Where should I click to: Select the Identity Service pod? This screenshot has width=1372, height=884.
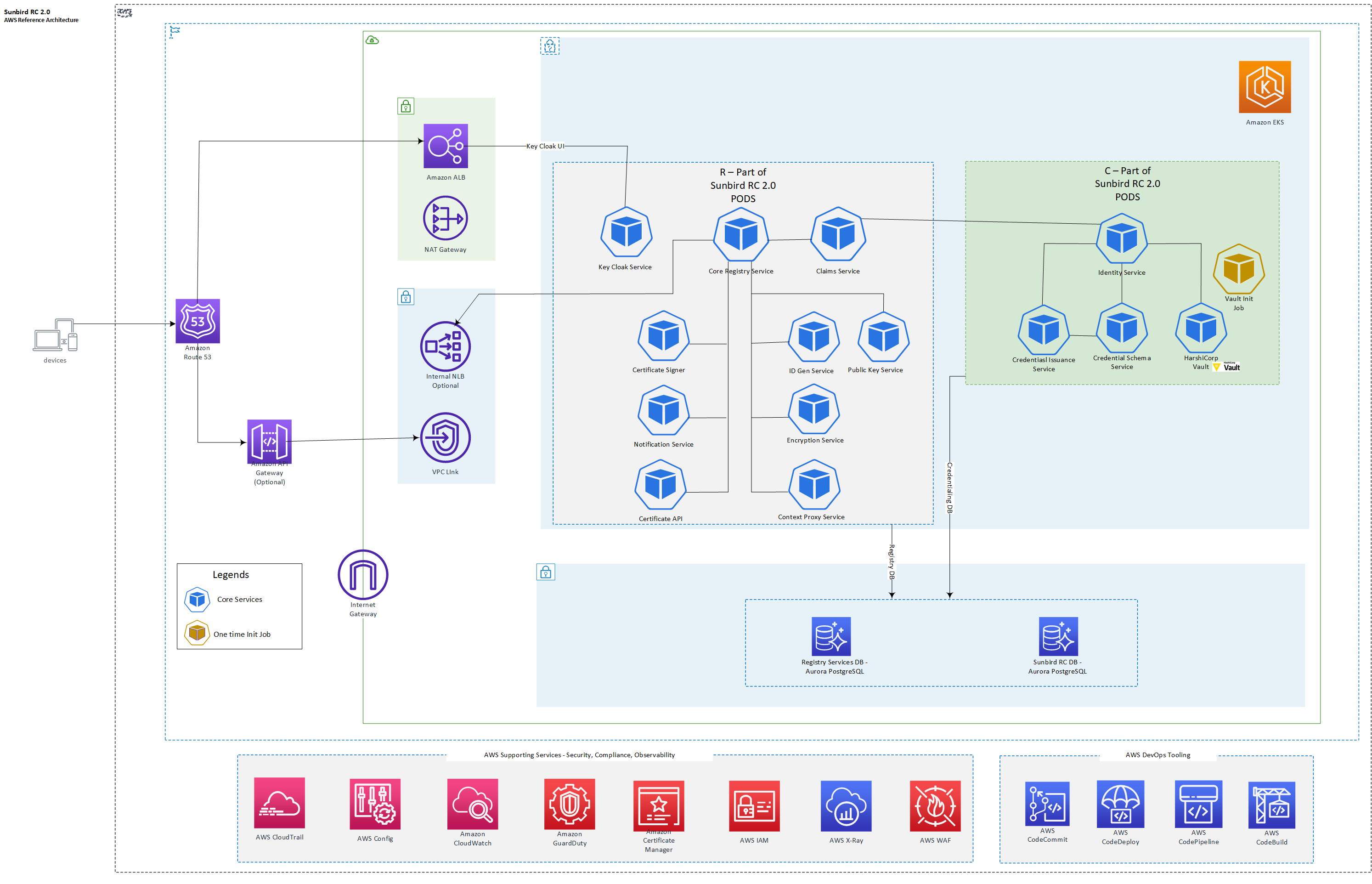pos(1121,239)
